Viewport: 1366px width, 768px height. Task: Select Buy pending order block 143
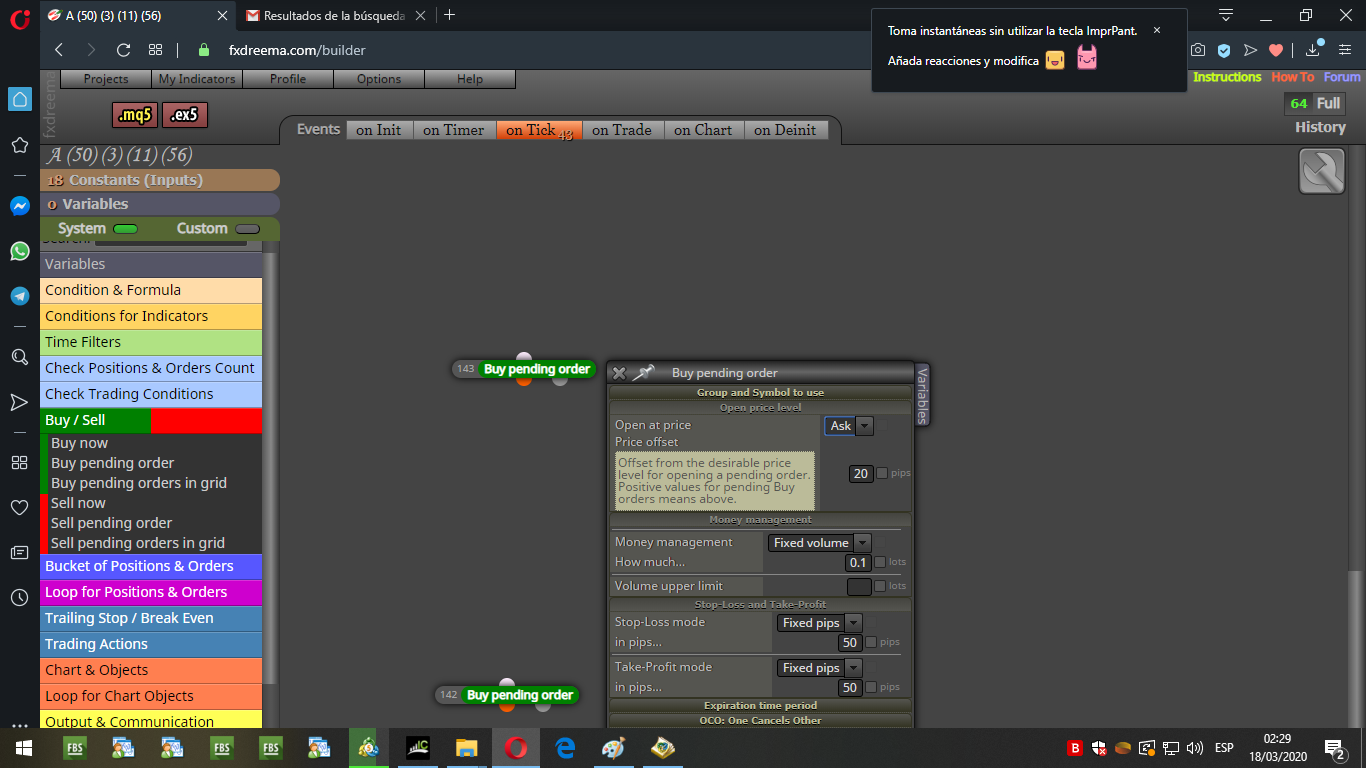click(x=537, y=369)
